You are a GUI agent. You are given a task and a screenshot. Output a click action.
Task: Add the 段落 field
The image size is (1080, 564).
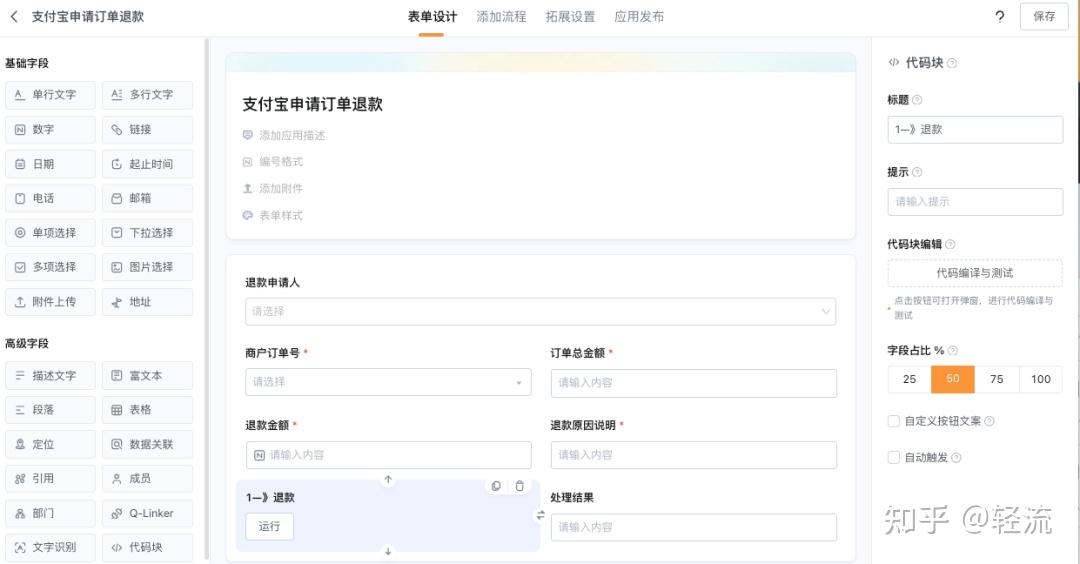point(50,410)
